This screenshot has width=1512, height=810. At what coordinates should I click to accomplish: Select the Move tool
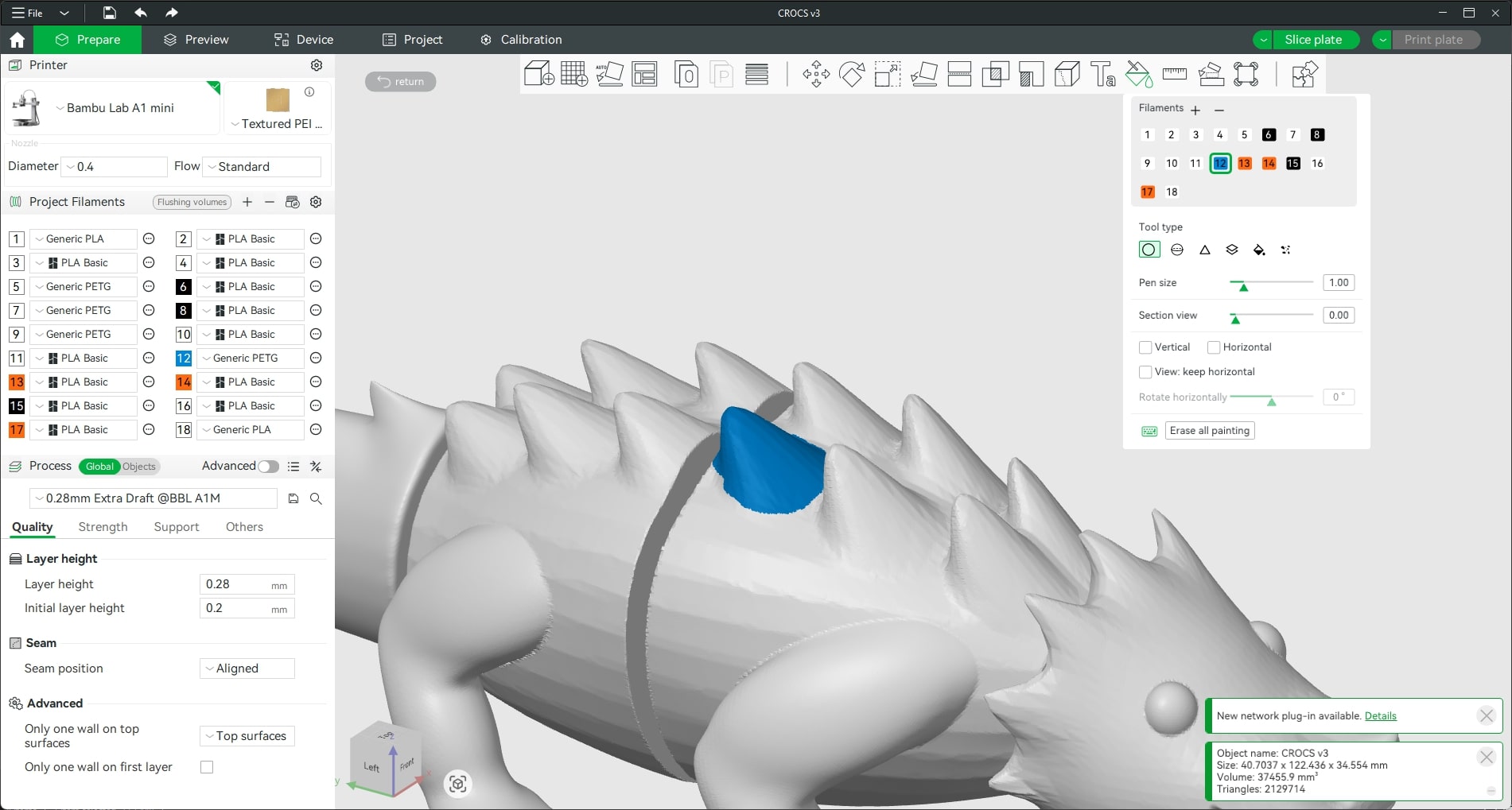pyautogui.click(x=816, y=74)
